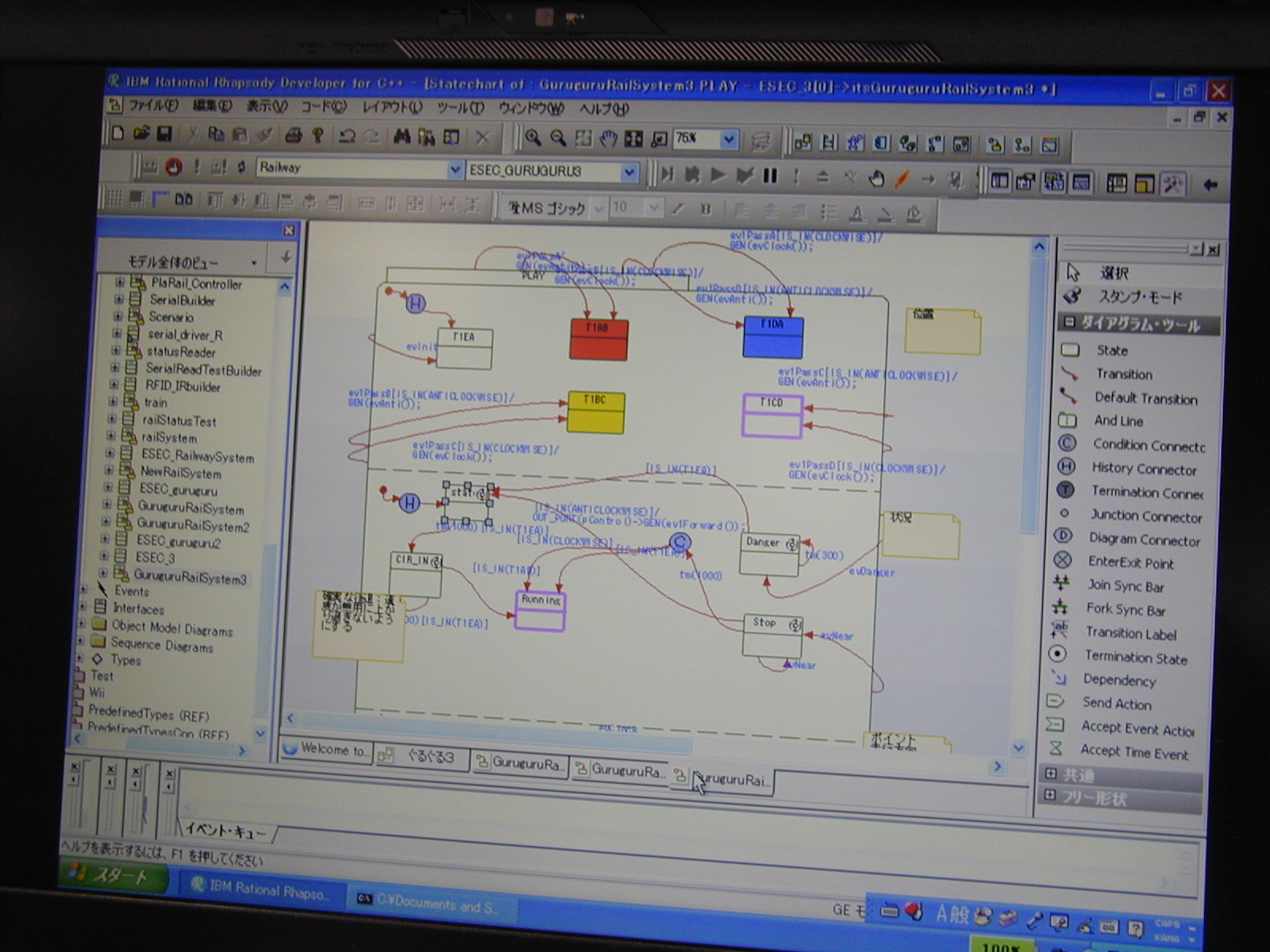The image size is (1270, 952).
Task: Open the ESEC_GURUGURU3 configuration dropdown
Action: coord(629,172)
